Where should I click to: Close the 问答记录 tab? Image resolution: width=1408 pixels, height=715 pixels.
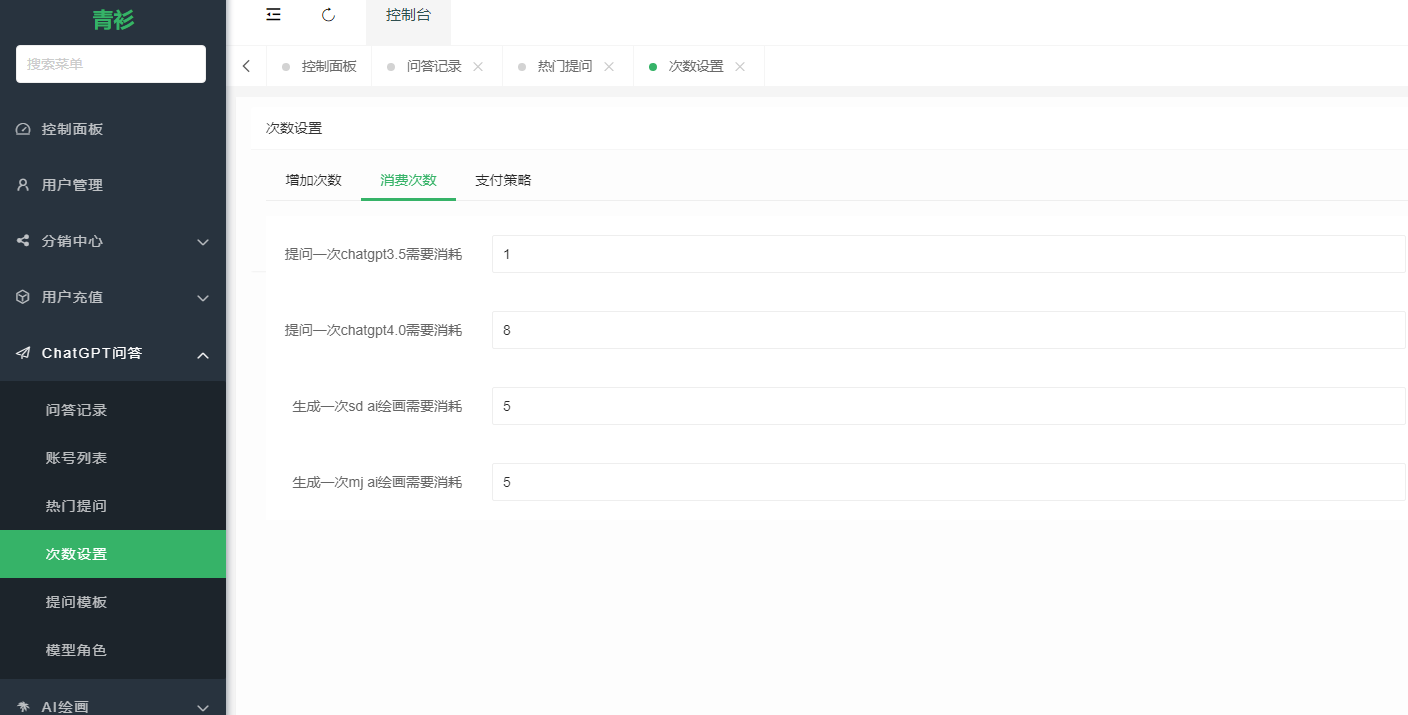478,66
